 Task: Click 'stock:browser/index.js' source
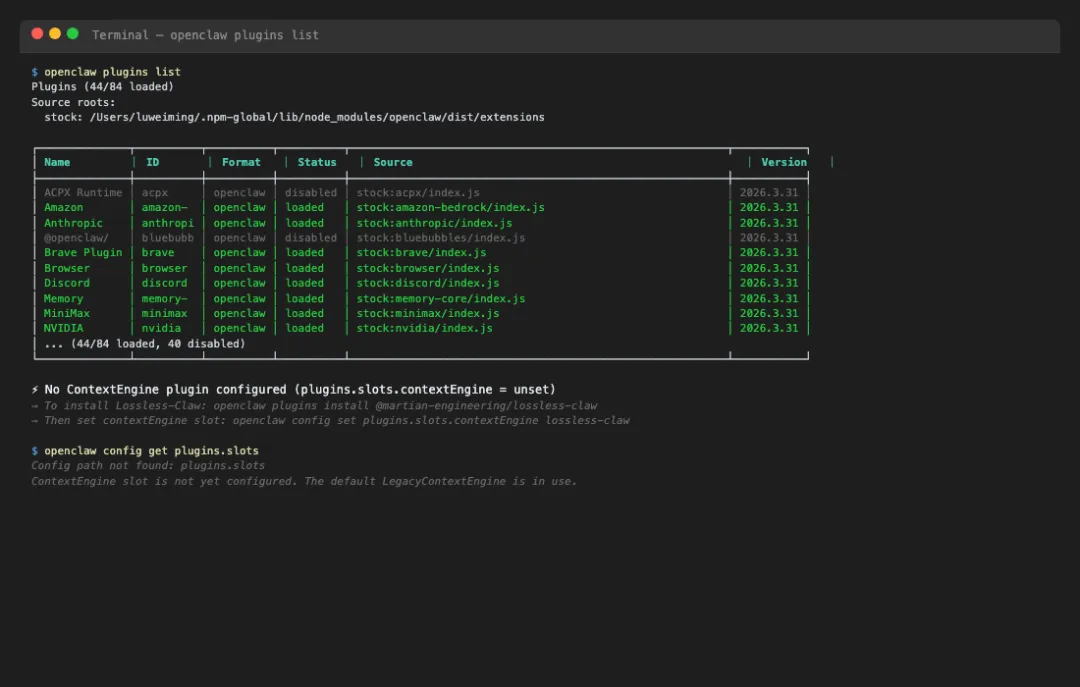[428, 268]
